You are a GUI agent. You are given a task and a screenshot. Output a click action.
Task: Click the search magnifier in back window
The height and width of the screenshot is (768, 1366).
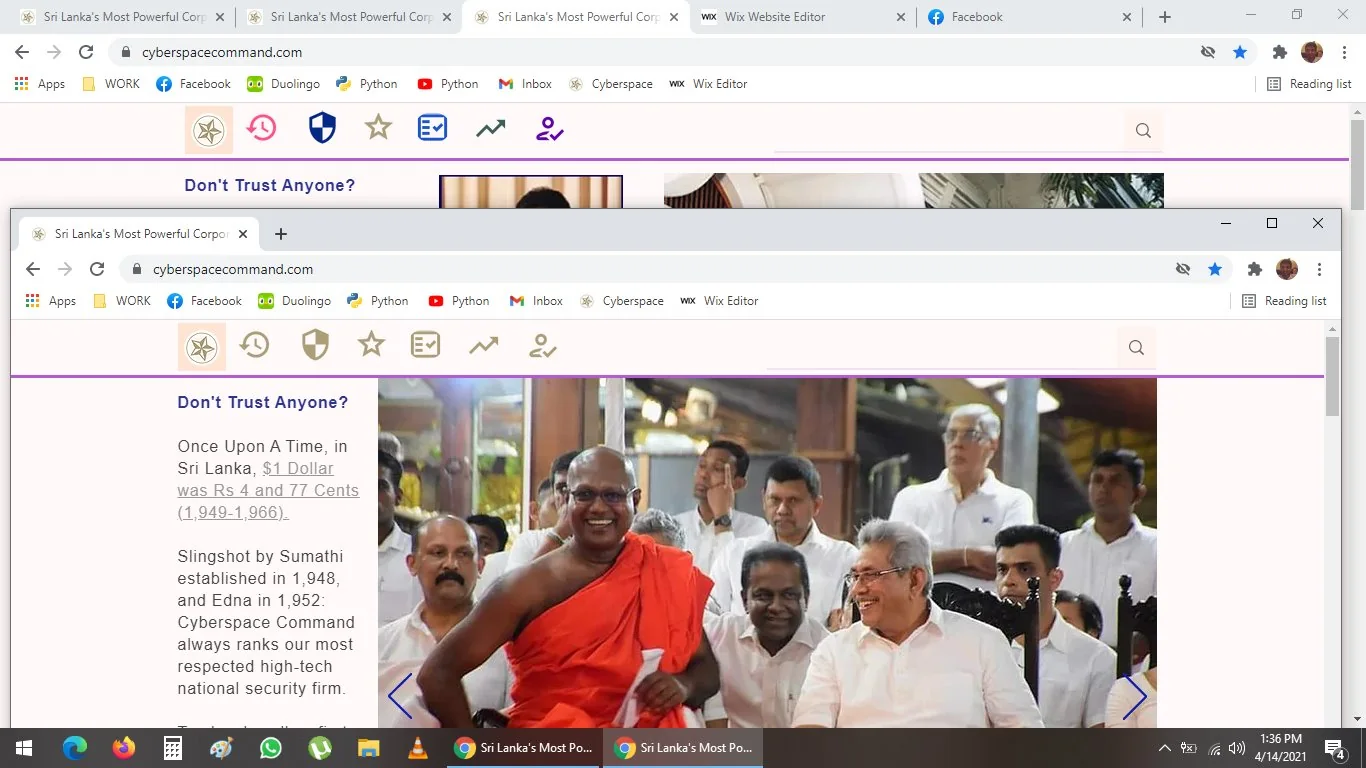point(1143,131)
